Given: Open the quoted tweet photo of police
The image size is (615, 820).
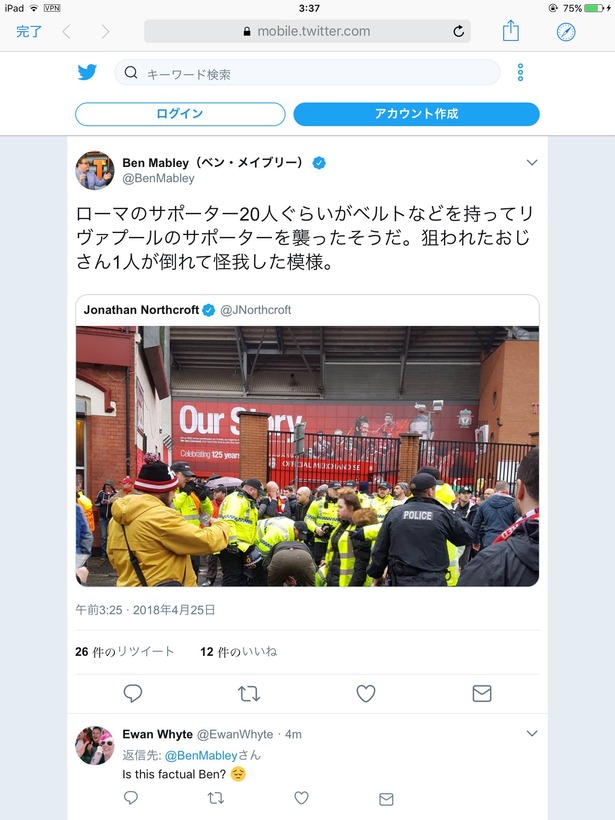Looking at the screenshot, I should 308,456.
